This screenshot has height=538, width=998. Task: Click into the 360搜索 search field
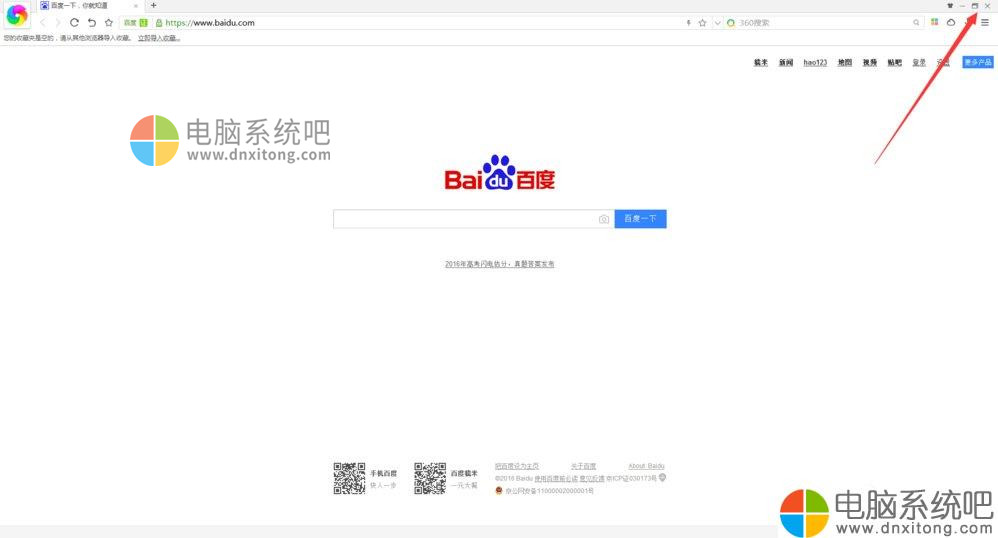(824, 23)
